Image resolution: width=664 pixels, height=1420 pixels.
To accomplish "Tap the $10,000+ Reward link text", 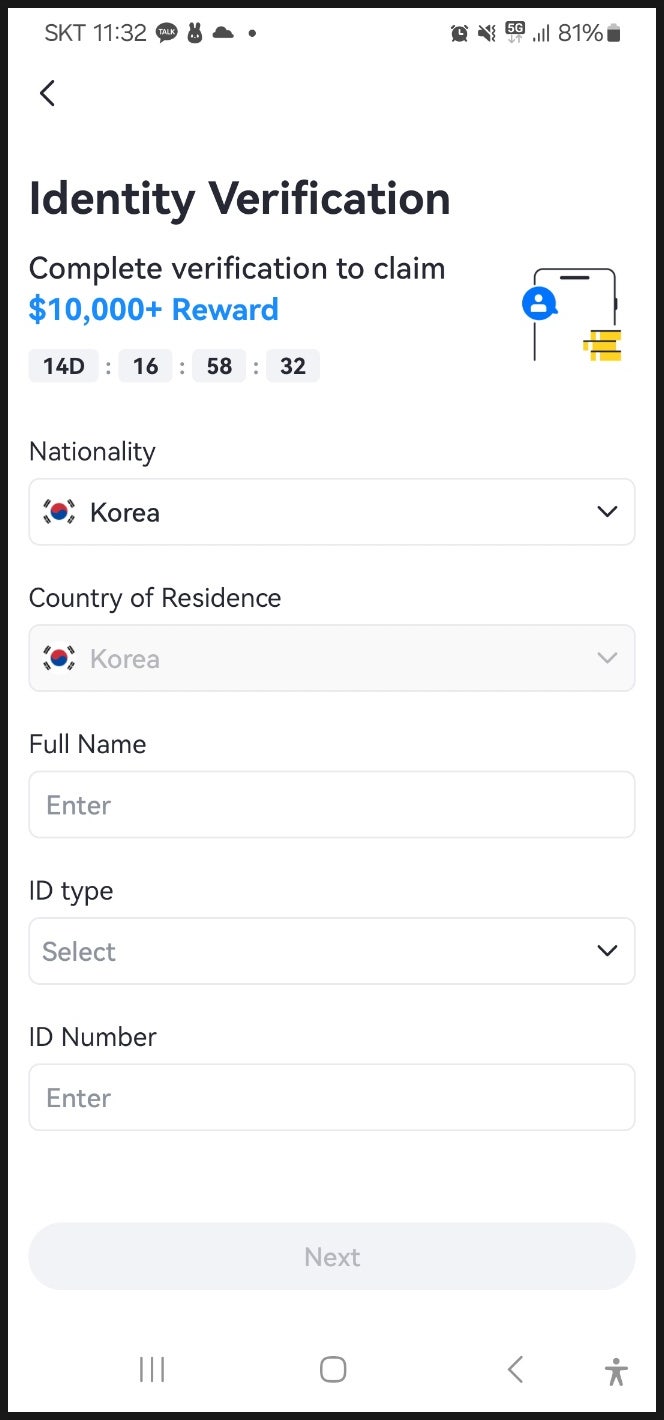I will coord(154,310).
